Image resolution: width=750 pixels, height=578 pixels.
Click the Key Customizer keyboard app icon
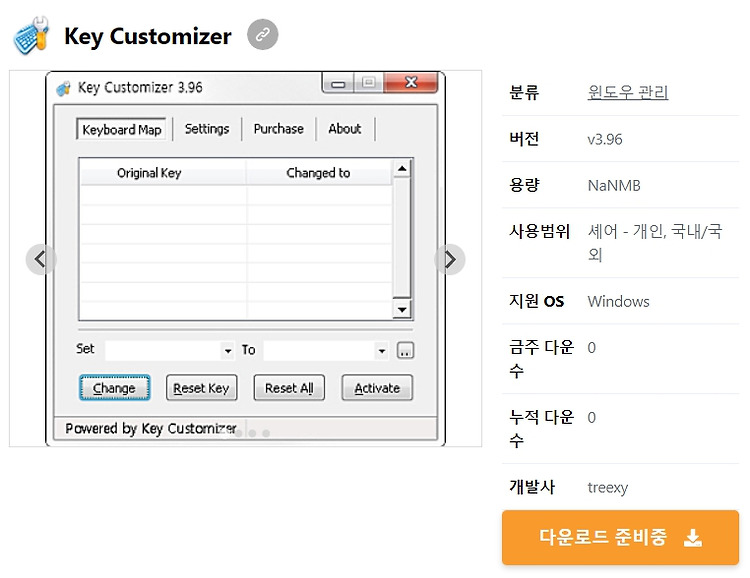(x=32, y=35)
